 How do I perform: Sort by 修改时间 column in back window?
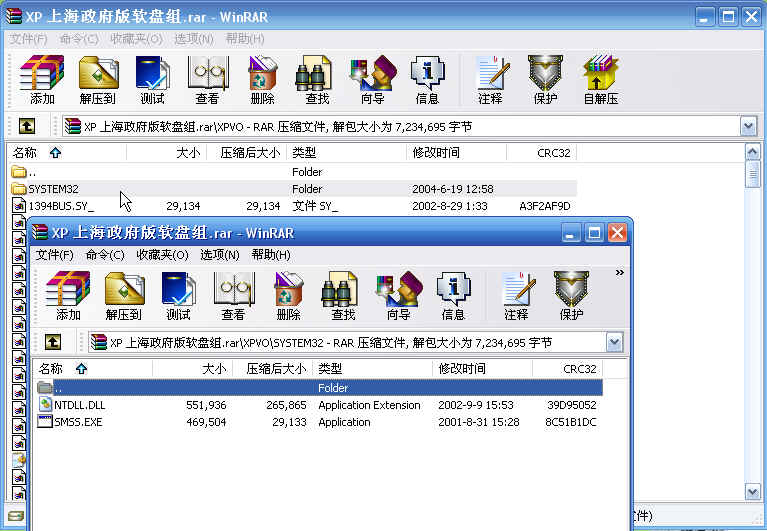(x=457, y=153)
